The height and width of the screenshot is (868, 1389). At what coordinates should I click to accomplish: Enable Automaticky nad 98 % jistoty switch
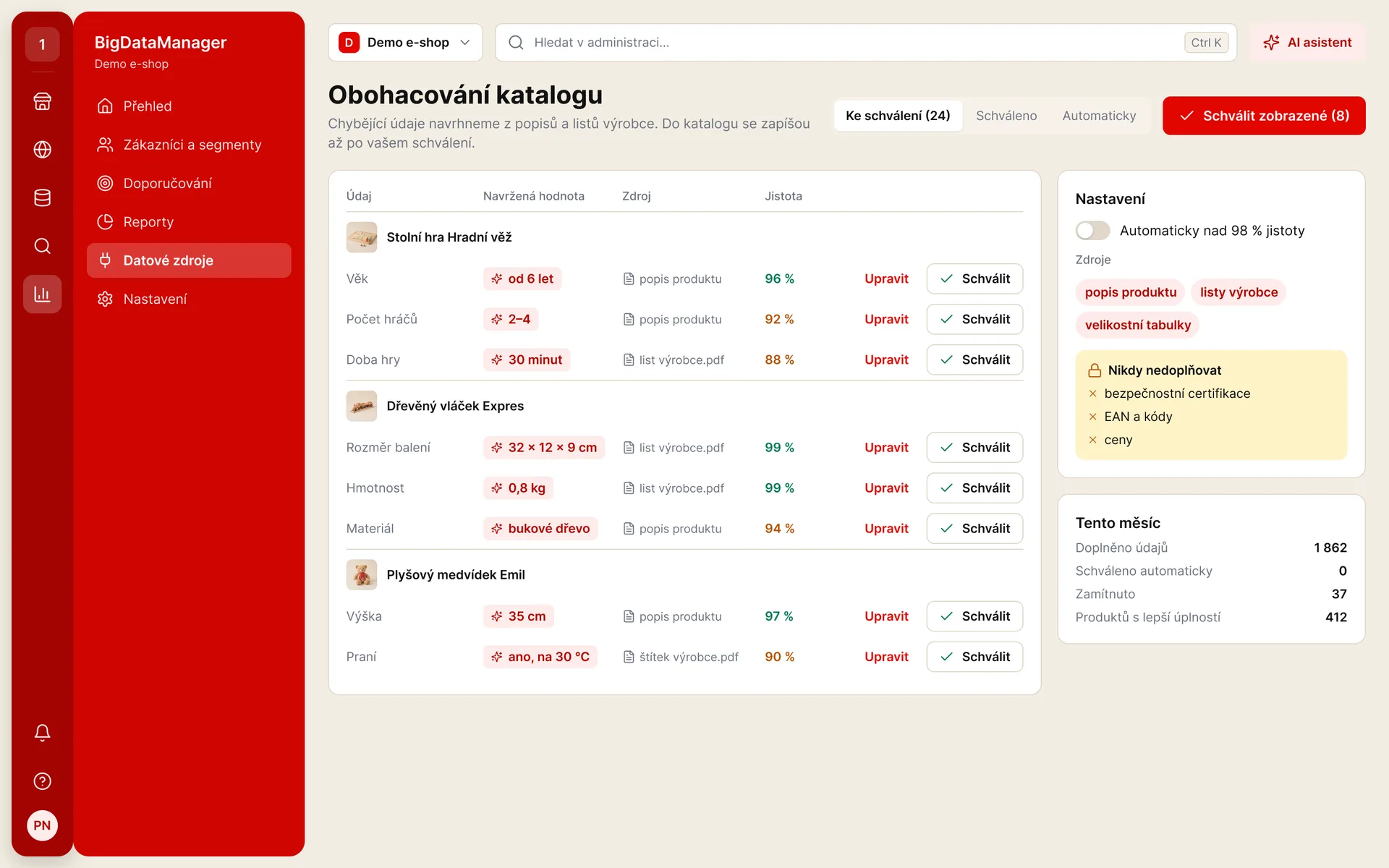tap(1092, 231)
